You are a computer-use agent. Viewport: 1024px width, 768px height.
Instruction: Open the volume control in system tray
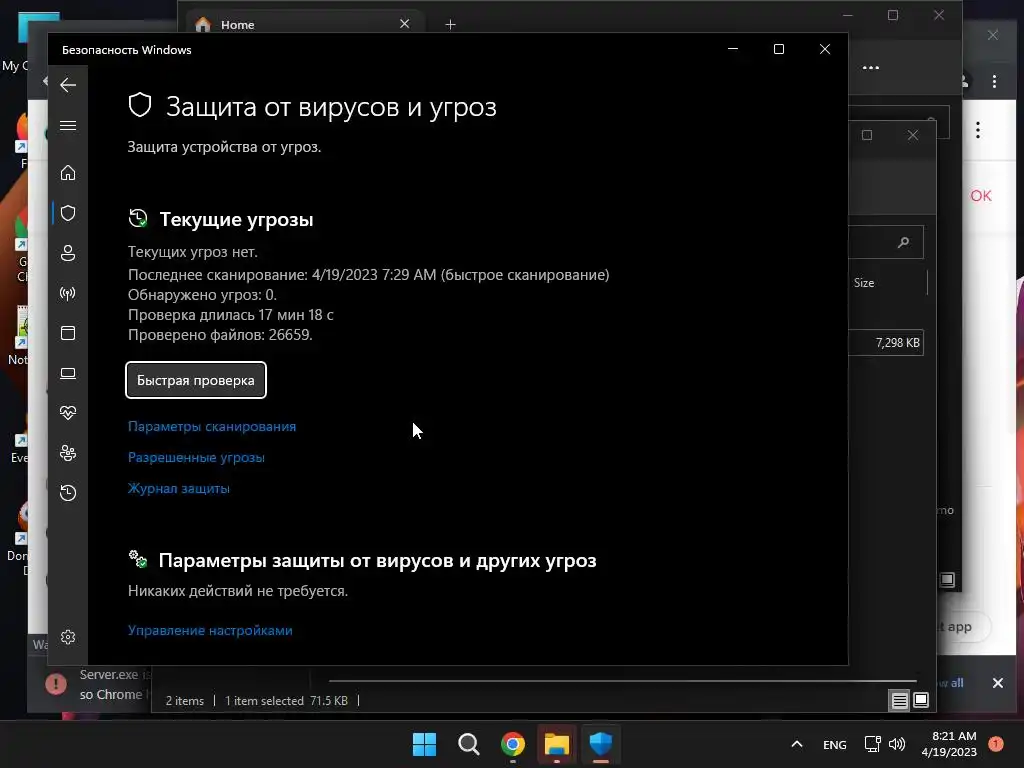(x=897, y=744)
